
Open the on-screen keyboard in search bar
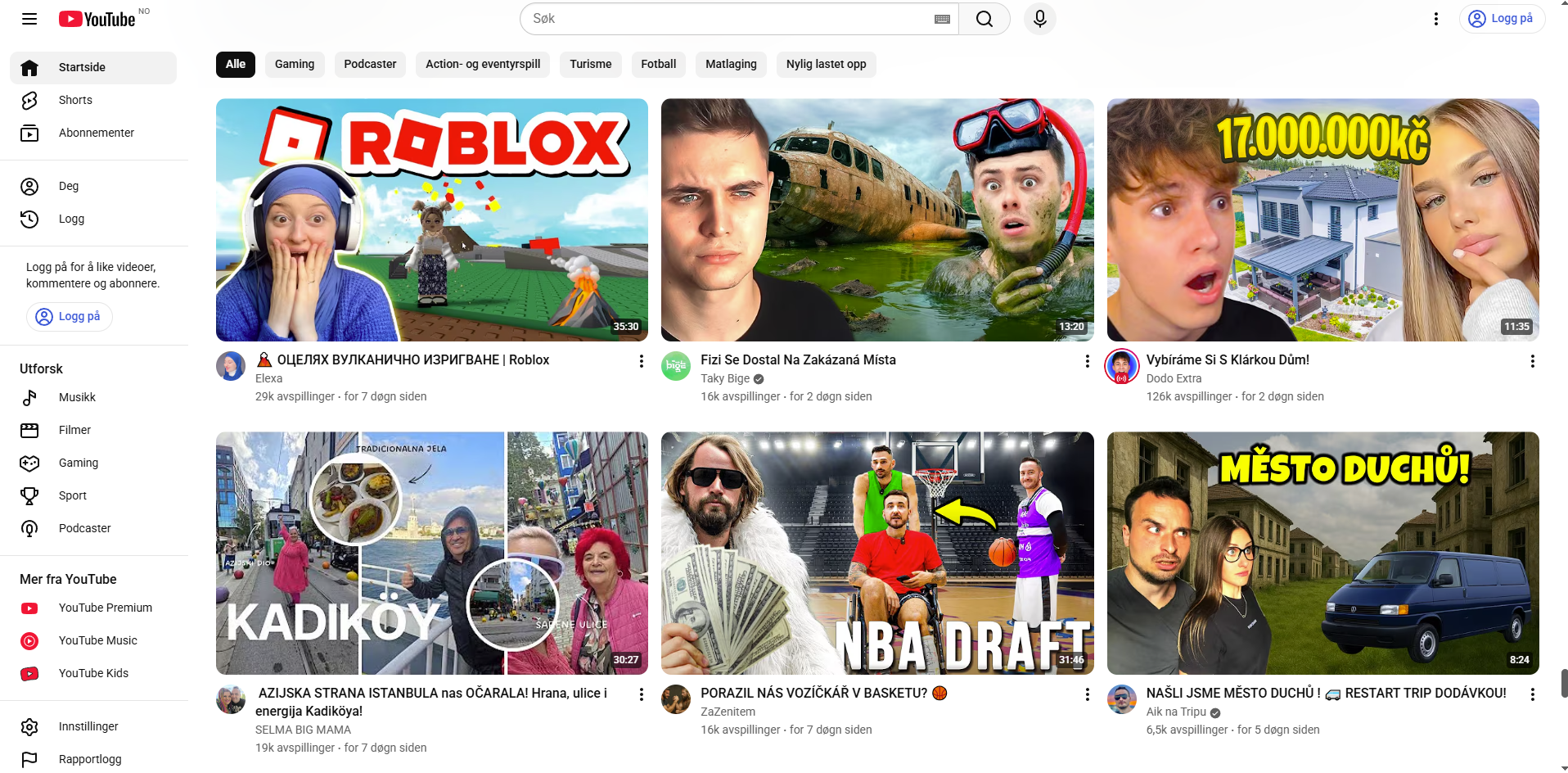(942, 19)
